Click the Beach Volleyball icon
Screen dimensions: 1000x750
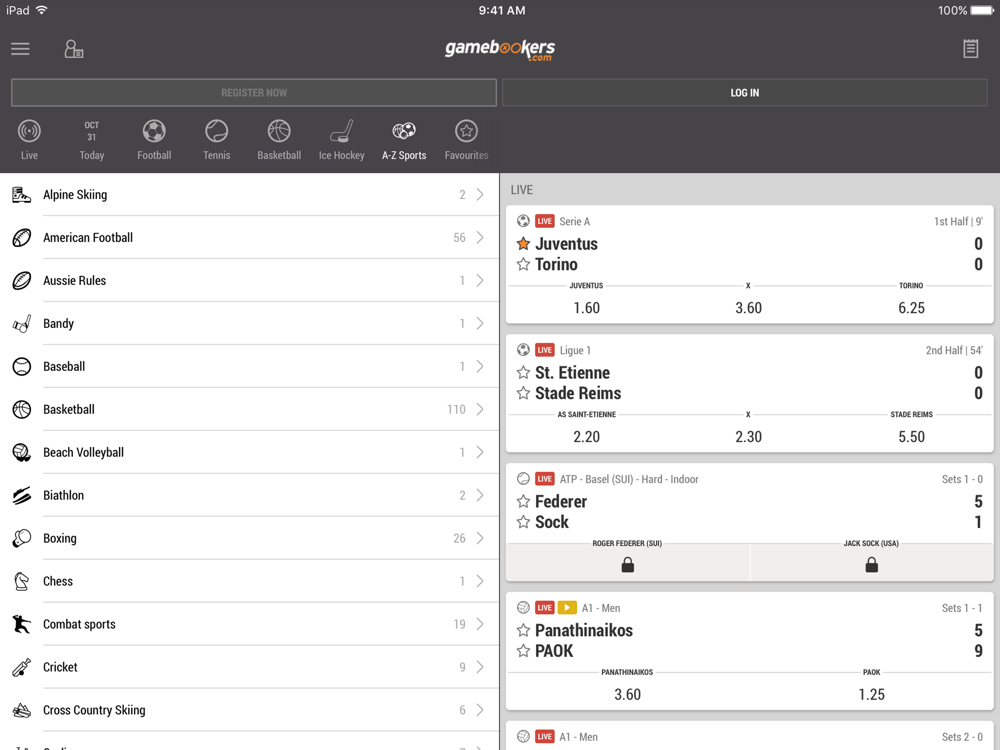click(22, 452)
